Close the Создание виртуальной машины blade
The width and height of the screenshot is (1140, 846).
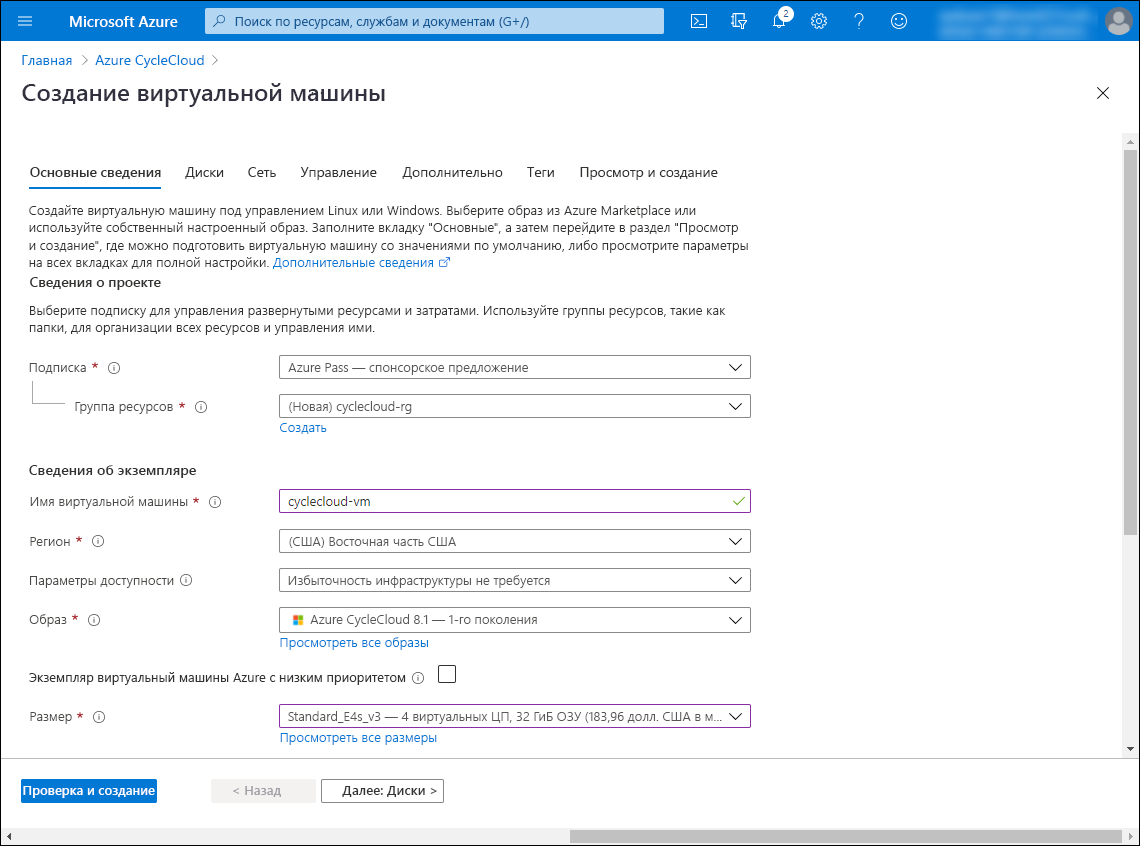pyautogui.click(x=1103, y=93)
